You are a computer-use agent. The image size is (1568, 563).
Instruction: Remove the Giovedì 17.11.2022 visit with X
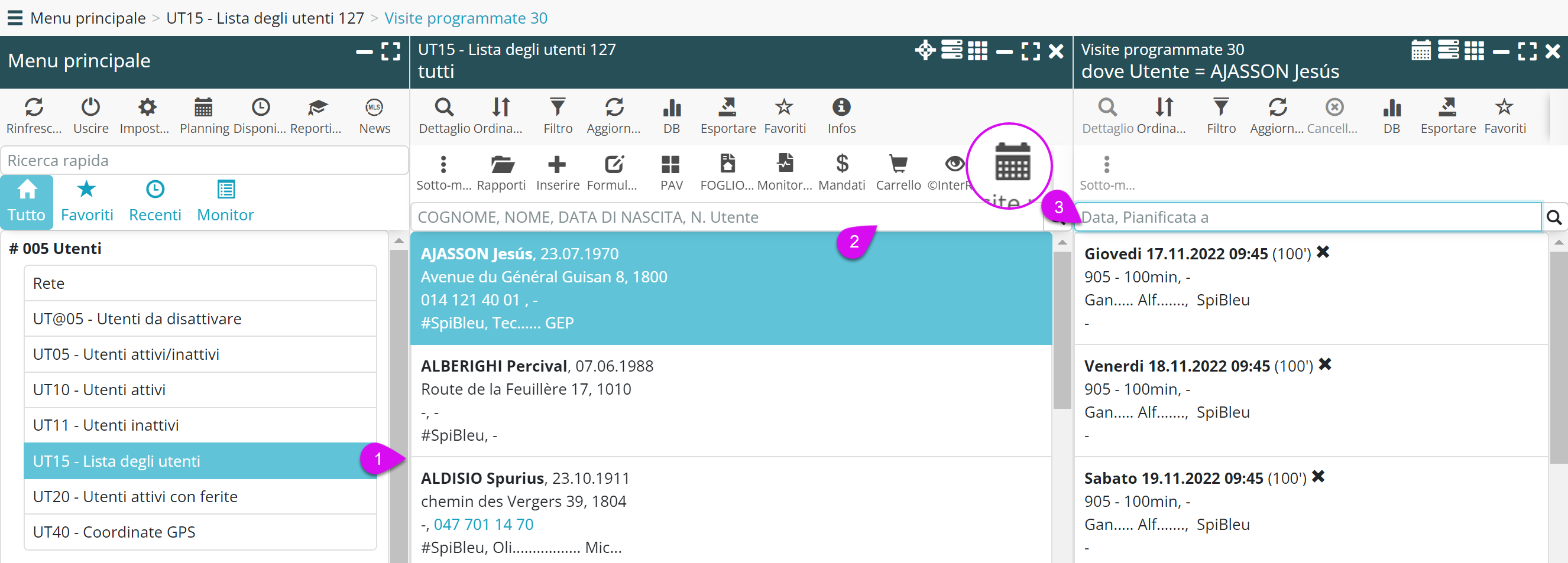(1323, 252)
